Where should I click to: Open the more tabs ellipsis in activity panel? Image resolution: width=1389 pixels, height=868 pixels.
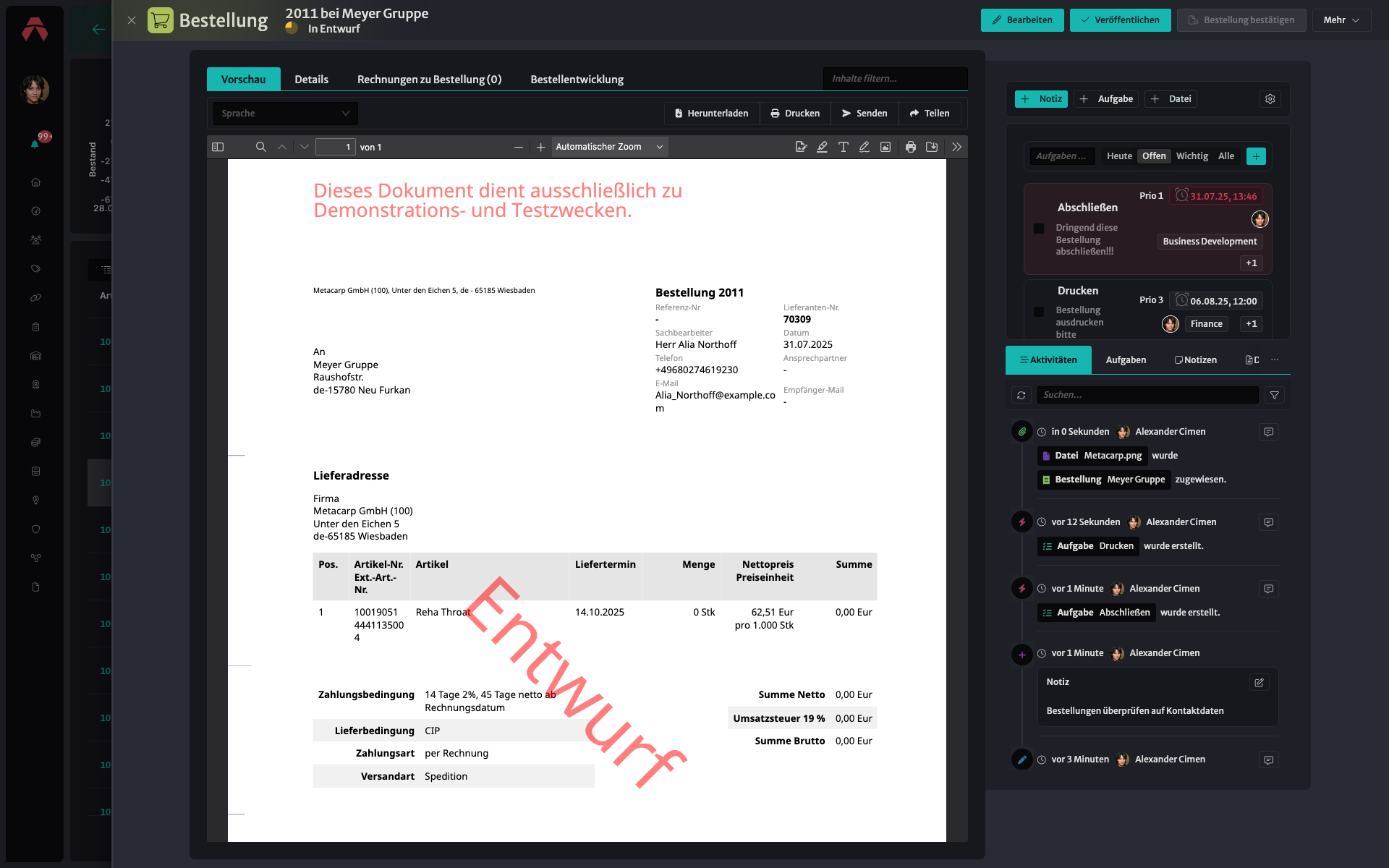[x=1275, y=359]
